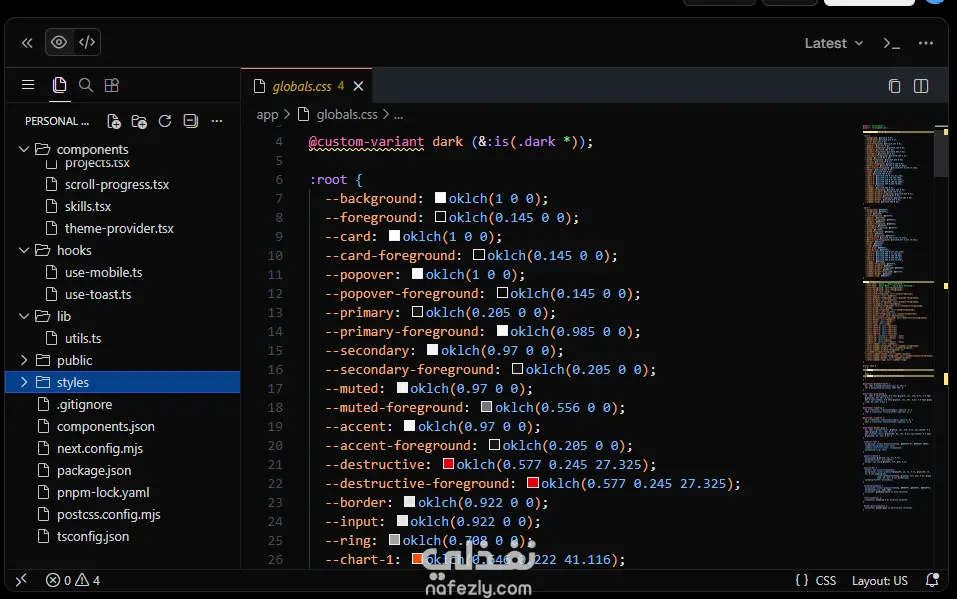Open use-toast.ts file
Image resolution: width=957 pixels, height=599 pixels.
(98, 294)
